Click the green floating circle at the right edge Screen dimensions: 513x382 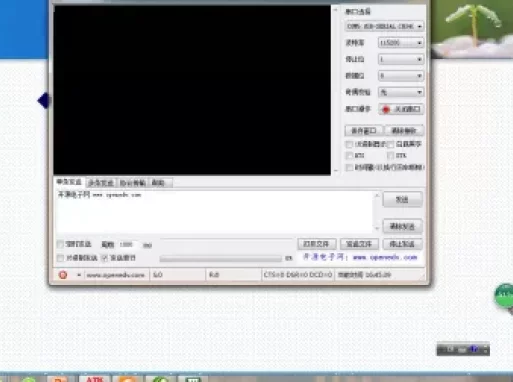tap(504, 296)
